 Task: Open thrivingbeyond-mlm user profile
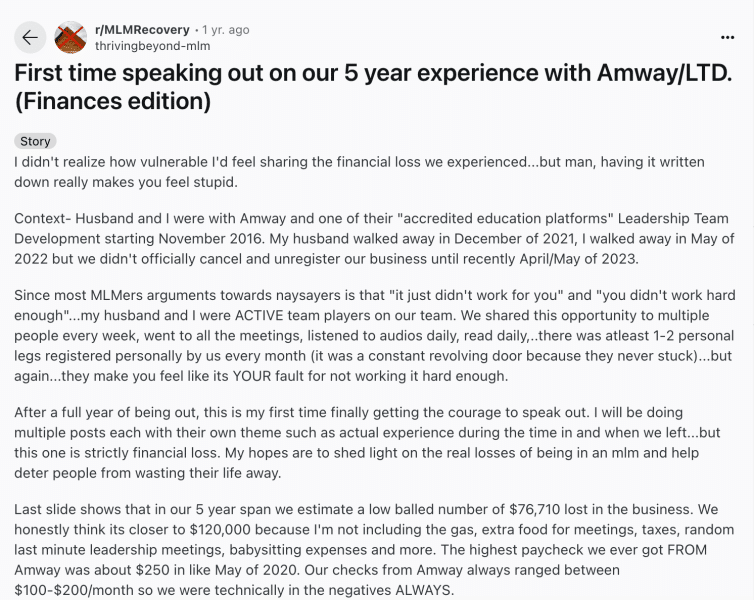(x=152, y=46)
